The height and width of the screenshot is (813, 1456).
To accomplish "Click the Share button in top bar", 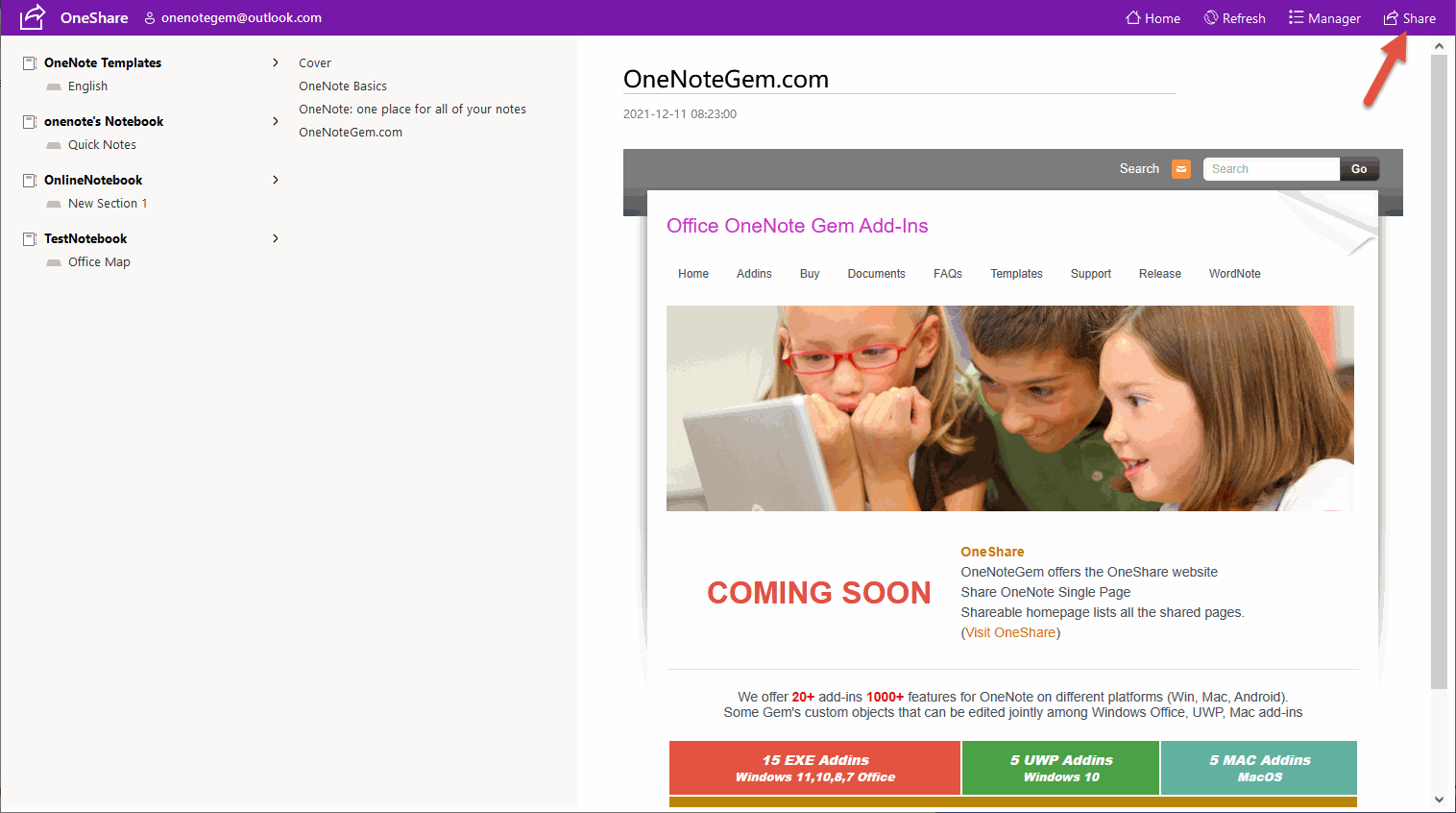I will click(x=1409, y=18).
